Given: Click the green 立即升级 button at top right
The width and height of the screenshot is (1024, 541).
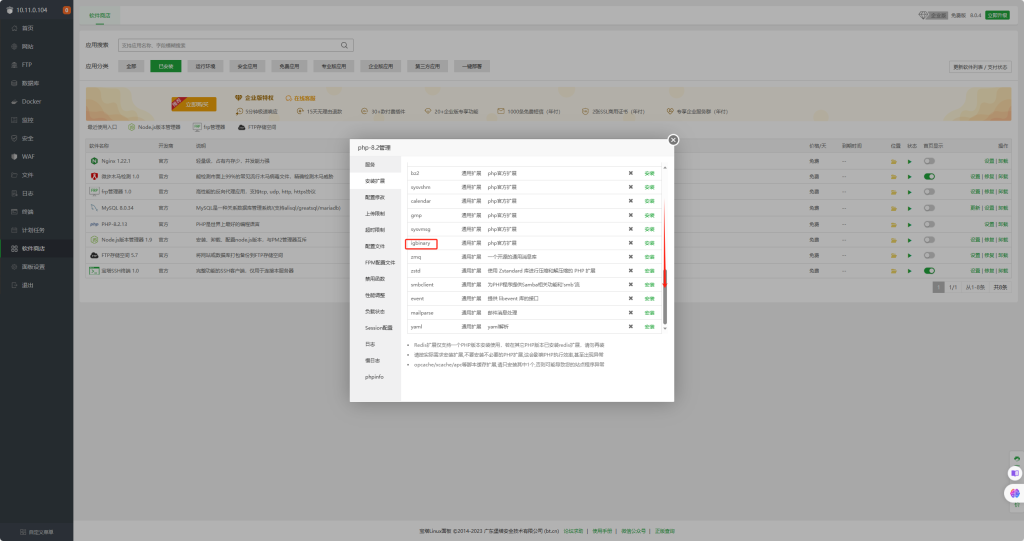Looking at the screenshot, I should [x=997, y=15].
